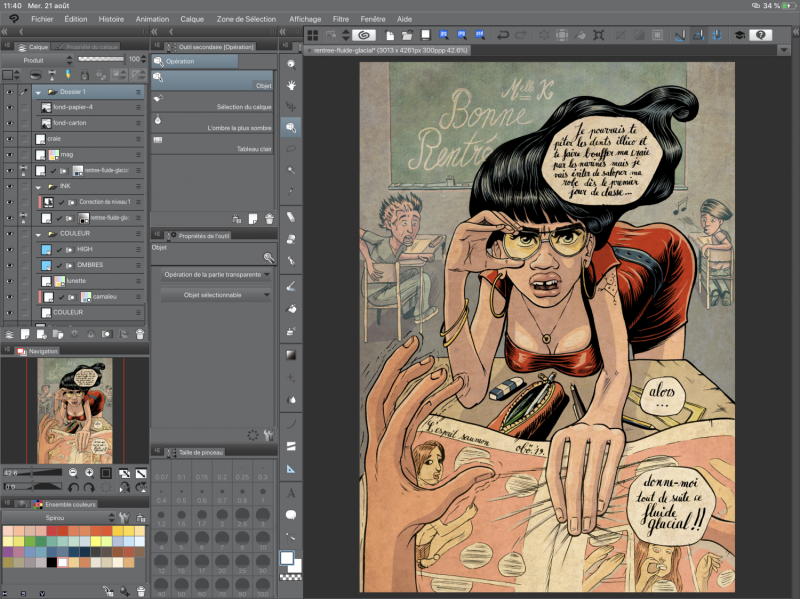Select the Text tool in the toolbar
The width and height of the screenshot is (800, 599).
(291, 492)
